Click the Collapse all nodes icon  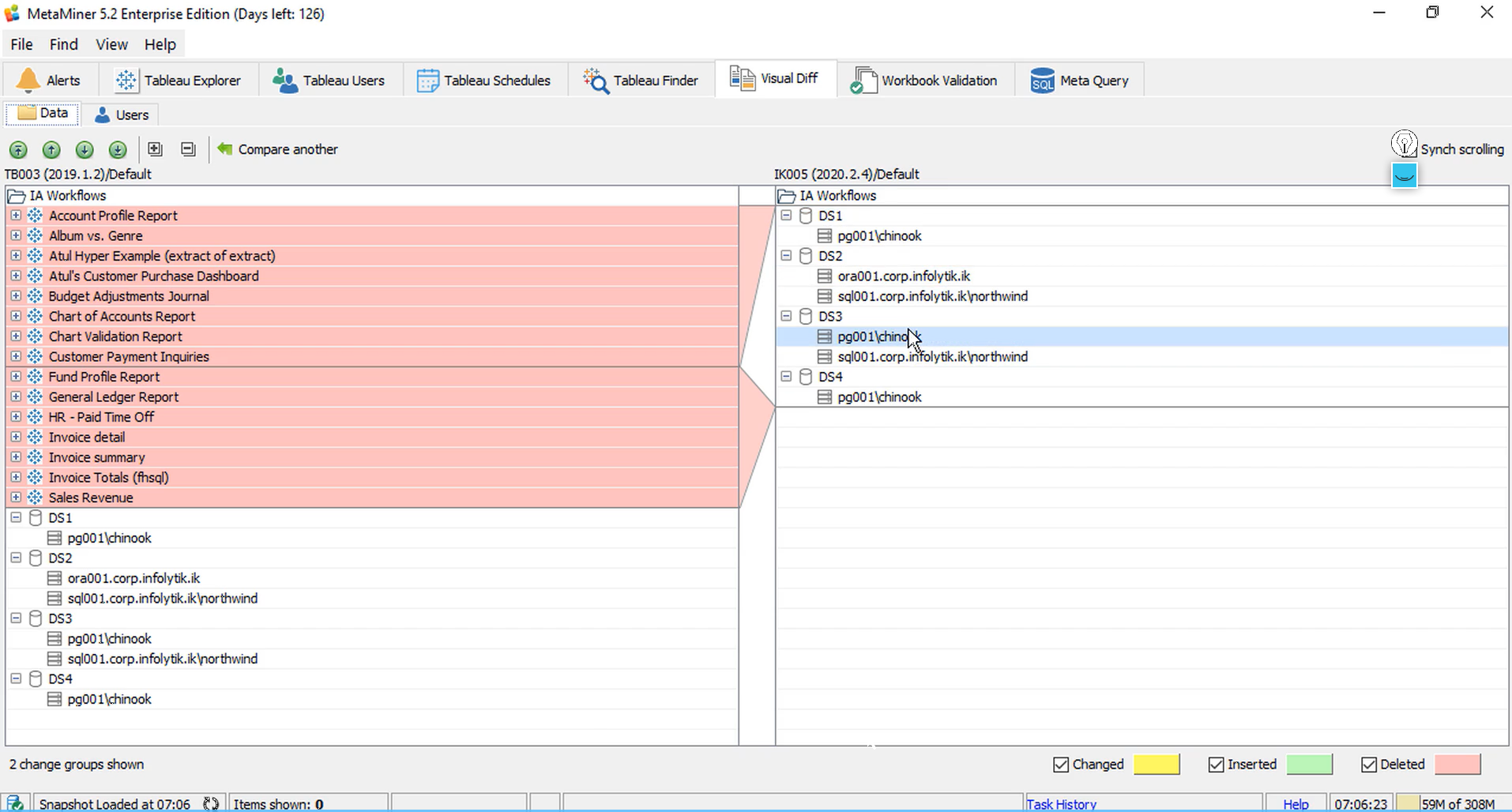point(188,148)
